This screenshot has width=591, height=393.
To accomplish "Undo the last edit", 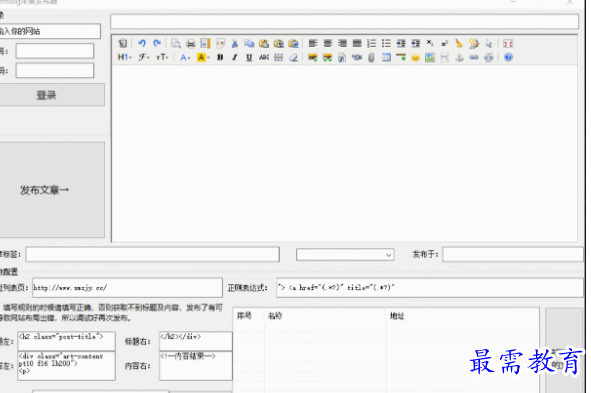I will click(142, 43).
